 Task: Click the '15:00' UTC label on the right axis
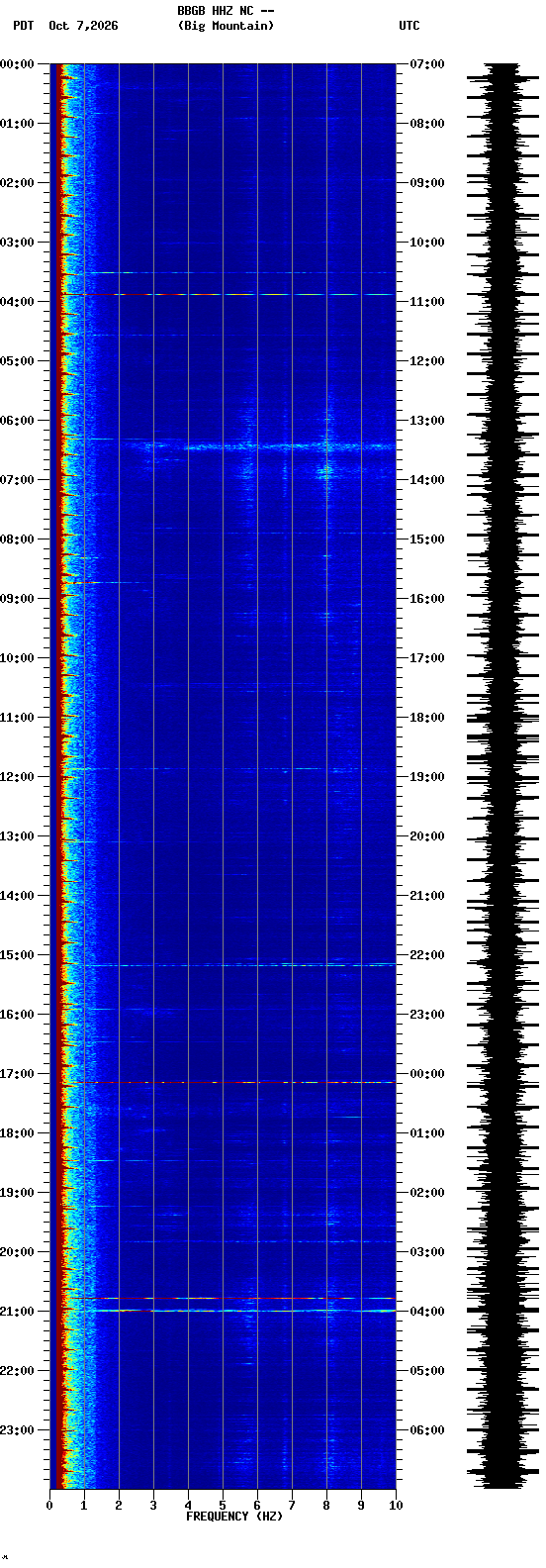[426, 539]
